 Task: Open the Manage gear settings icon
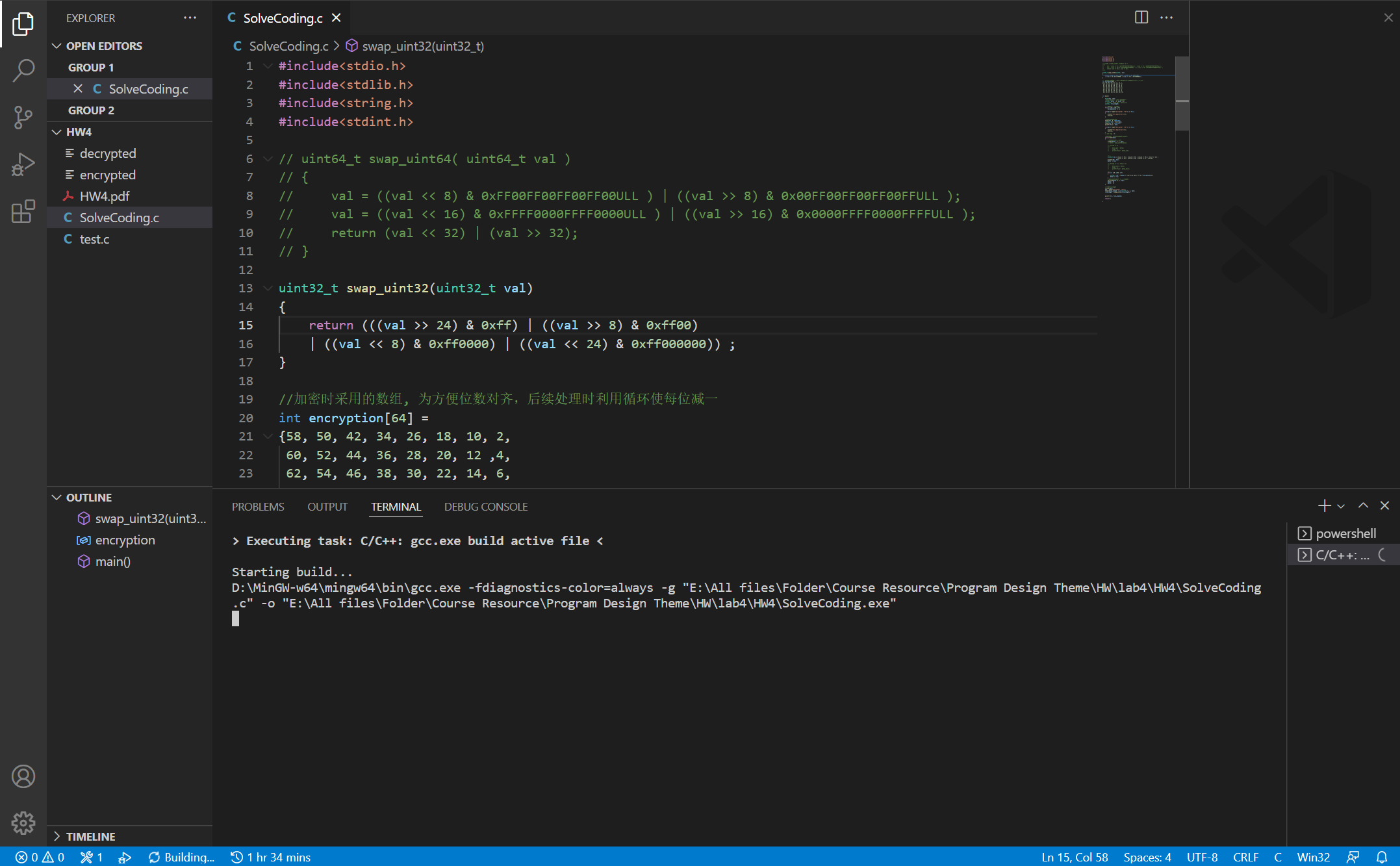coord(23,823)
